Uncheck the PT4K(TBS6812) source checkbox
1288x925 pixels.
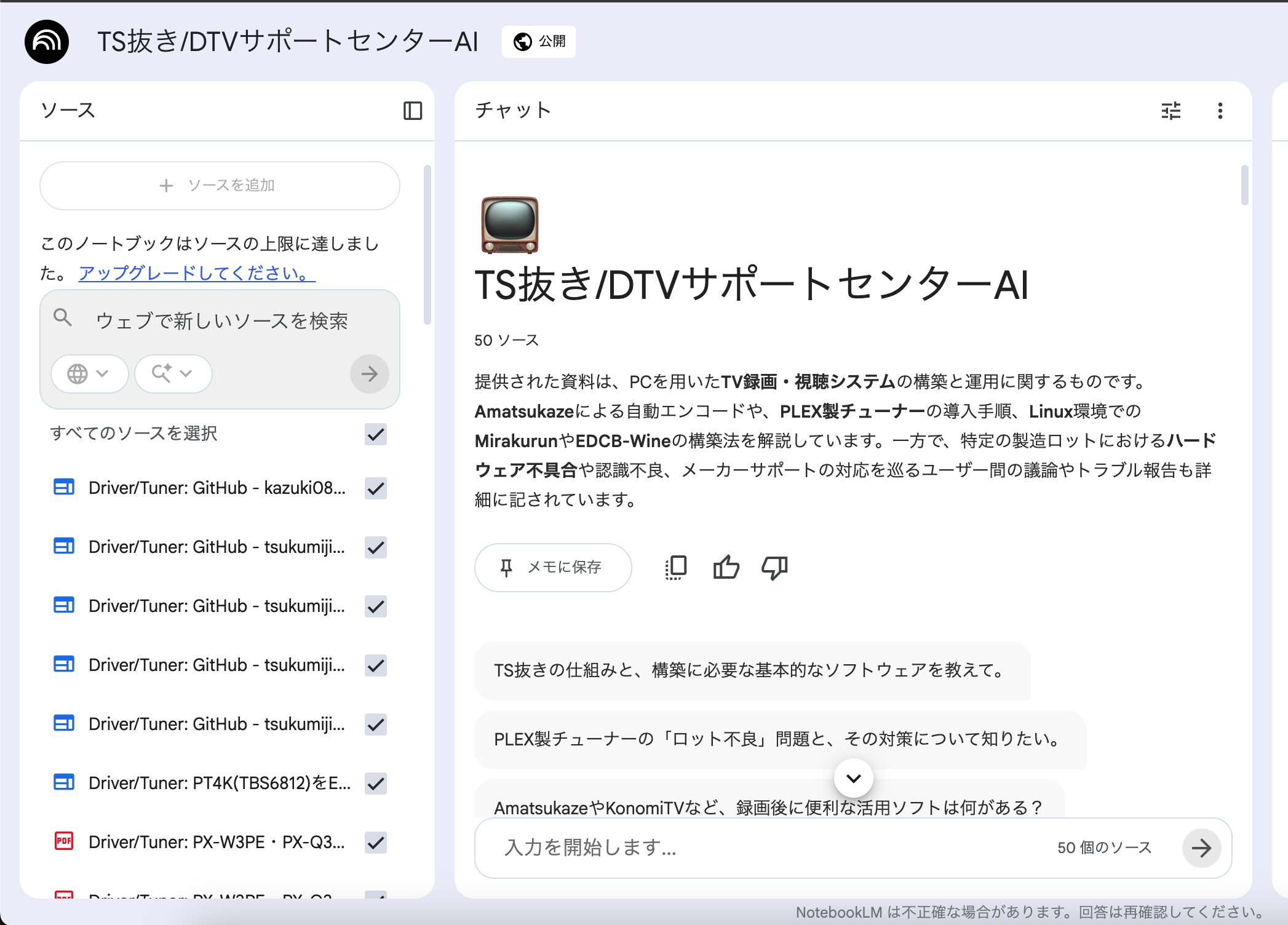[x=375, y=784]
